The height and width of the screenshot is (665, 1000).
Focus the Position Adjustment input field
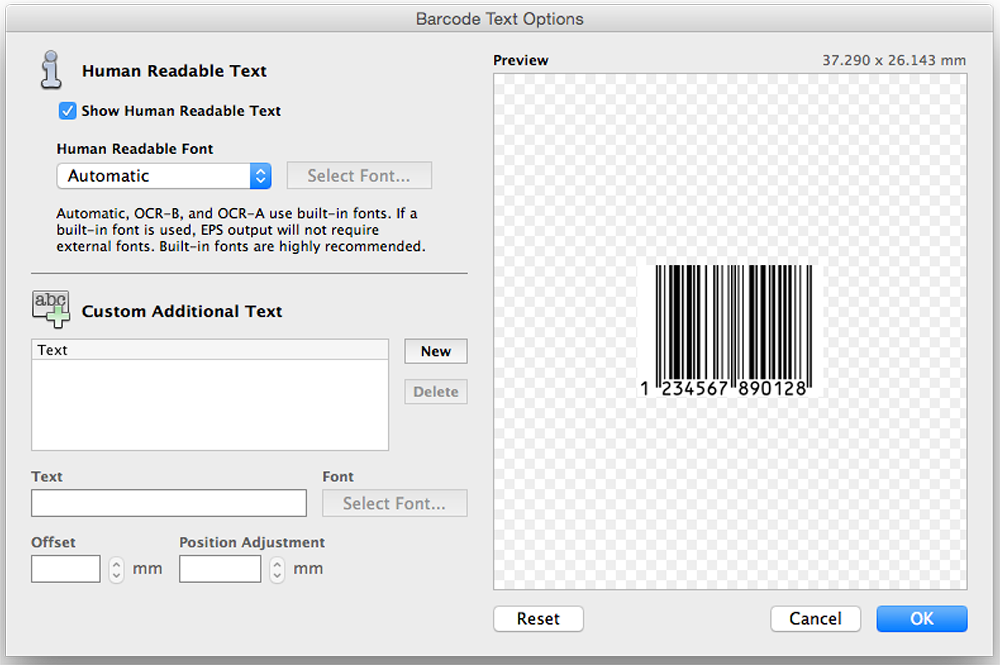pyautogui.click(x=220, y=569)
